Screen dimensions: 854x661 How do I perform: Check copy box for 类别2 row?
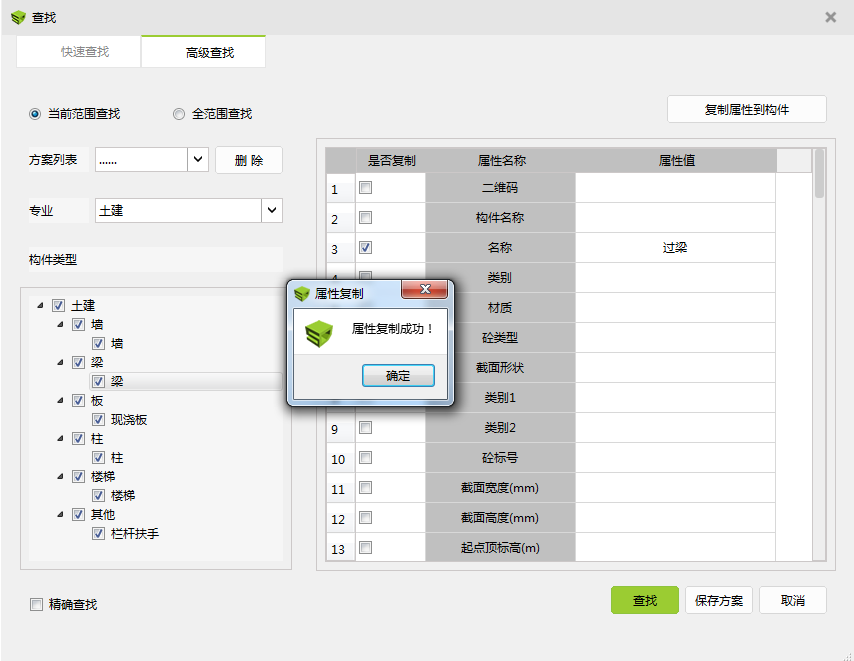tap(365, 428)
